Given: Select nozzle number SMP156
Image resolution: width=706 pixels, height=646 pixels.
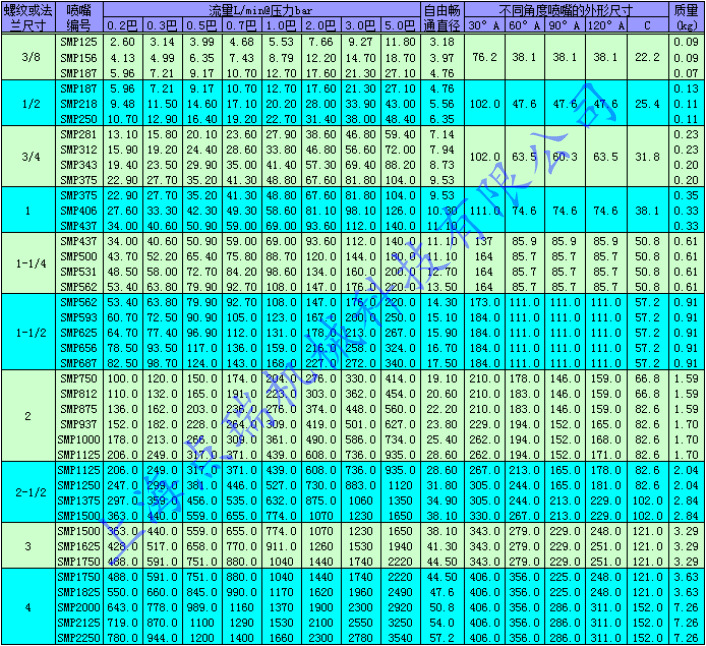Looking at the screenshot, I should 79,58.
